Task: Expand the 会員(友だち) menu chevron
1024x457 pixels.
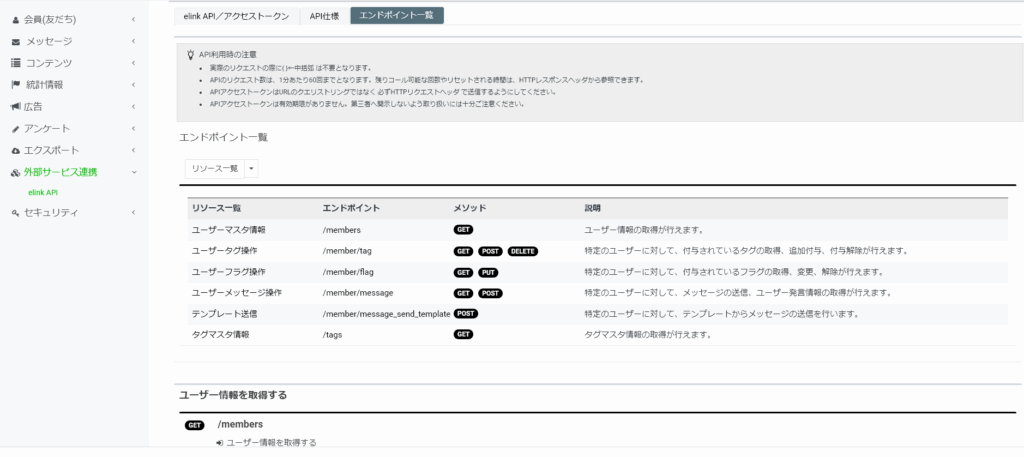Action: point(133,20)
